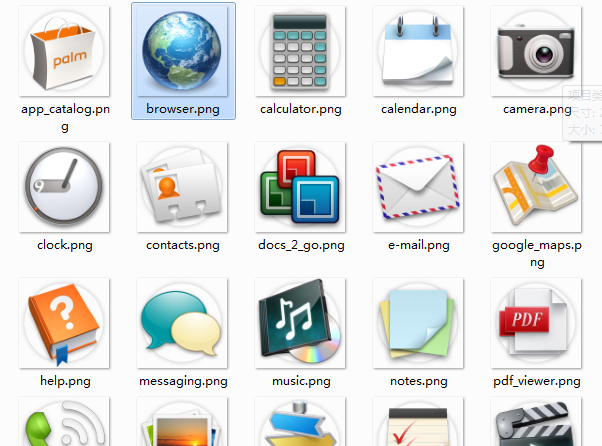
Task: Select the clock.png icon
Action: click(x=64, y=187)
